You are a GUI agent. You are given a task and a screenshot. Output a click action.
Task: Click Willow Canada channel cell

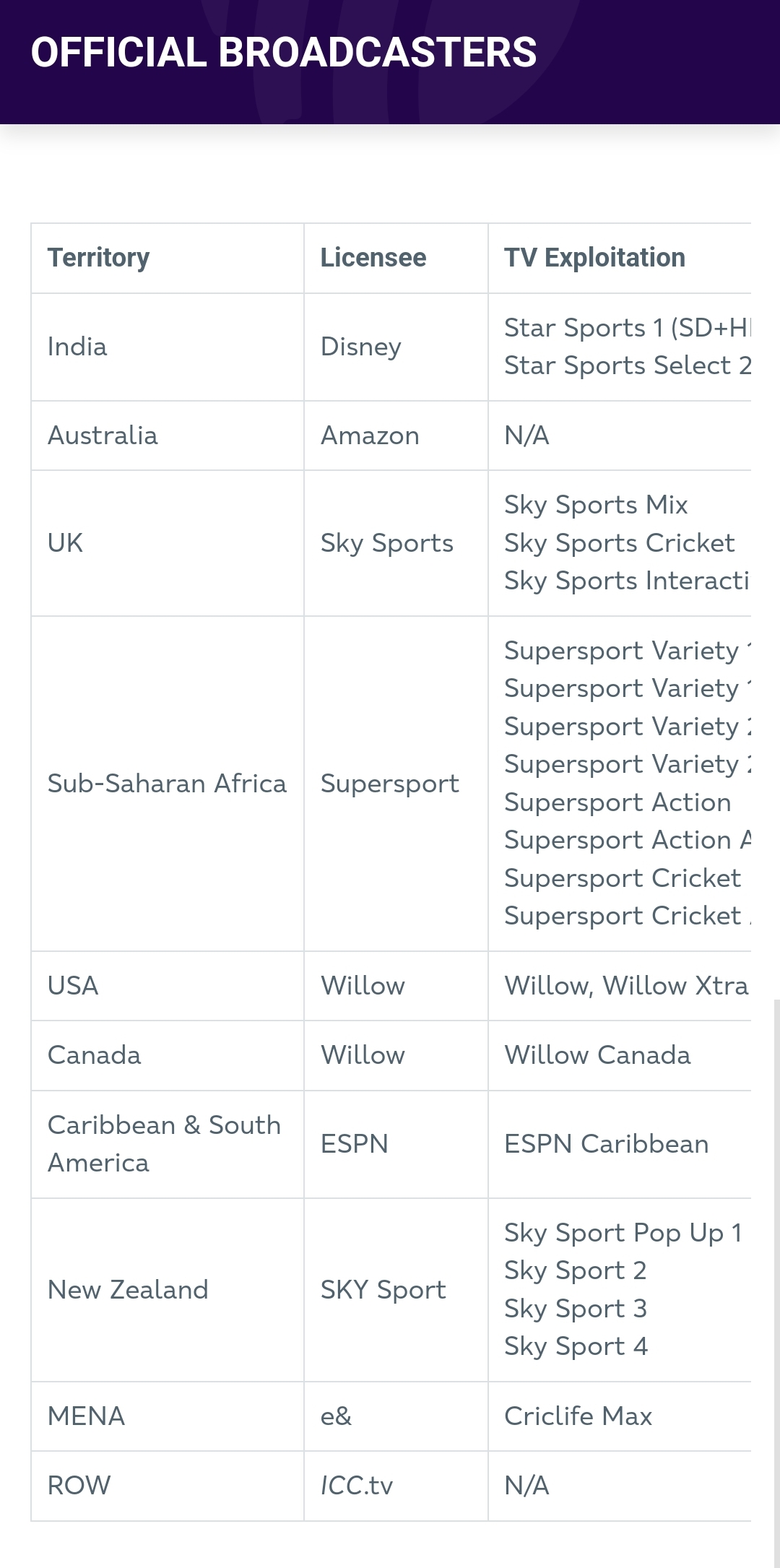(x=620, y=1055)
